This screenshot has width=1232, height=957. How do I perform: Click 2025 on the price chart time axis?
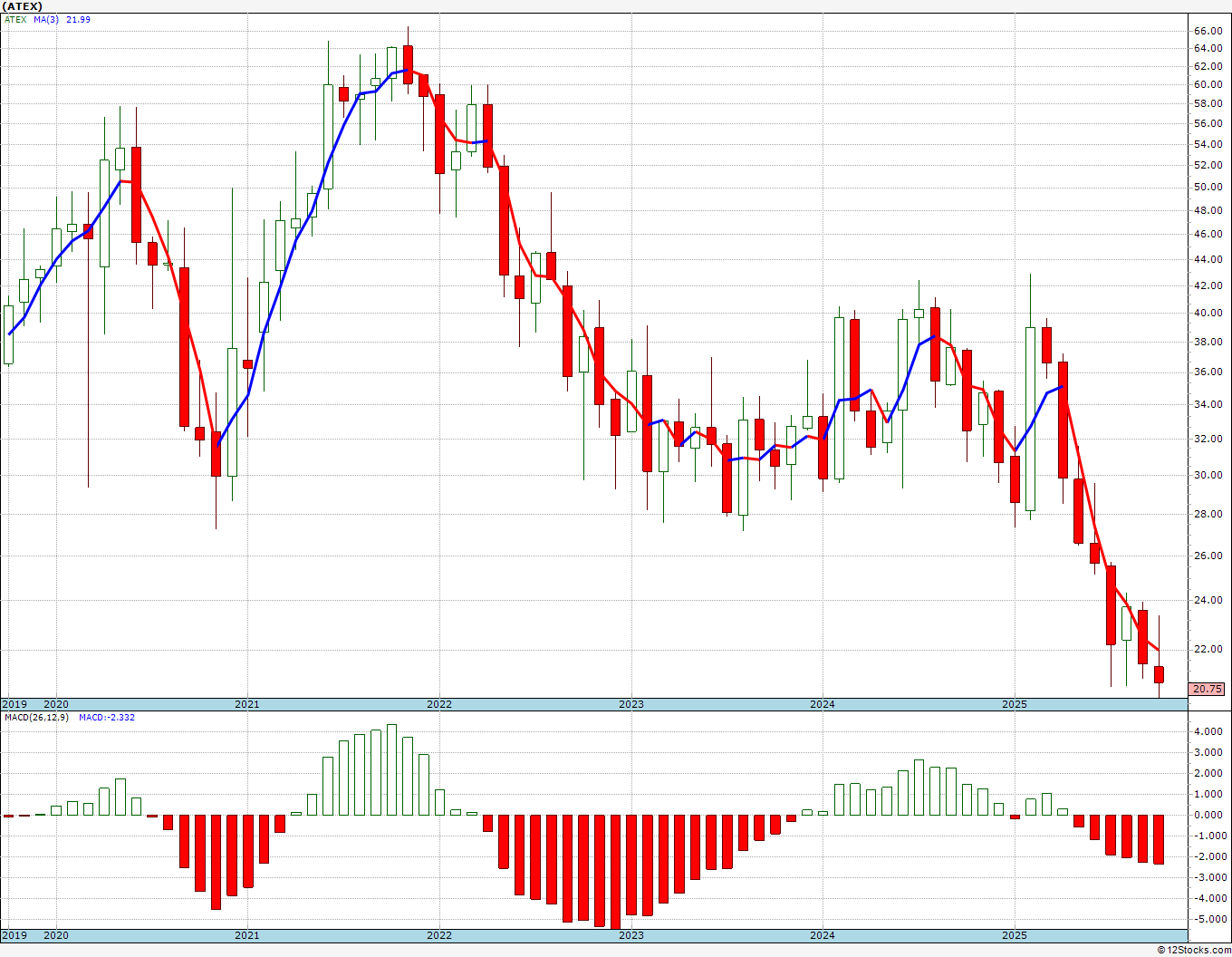coord(1015,704)
